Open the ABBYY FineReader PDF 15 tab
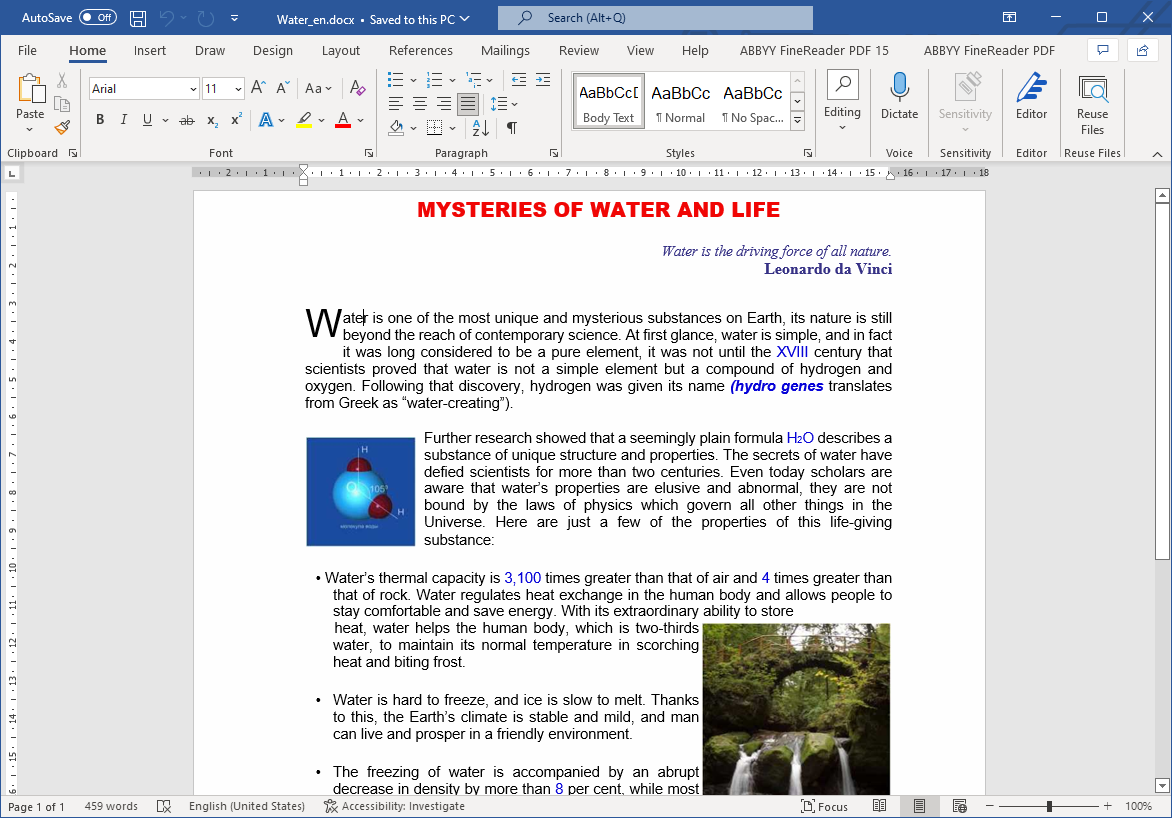The width and height of the screenshot is (1172, 818). 814,50
